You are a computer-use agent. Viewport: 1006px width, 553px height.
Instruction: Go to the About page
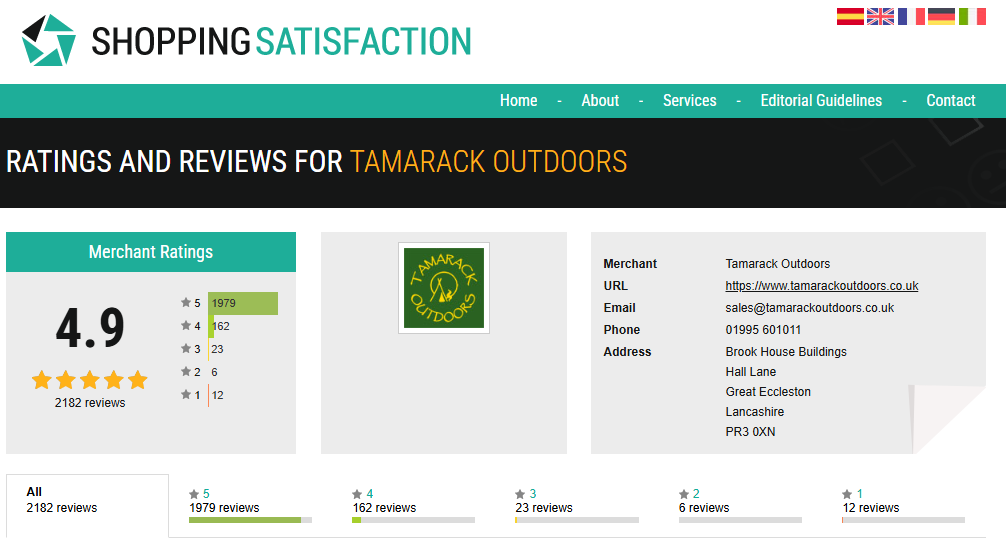coord(600,101)
